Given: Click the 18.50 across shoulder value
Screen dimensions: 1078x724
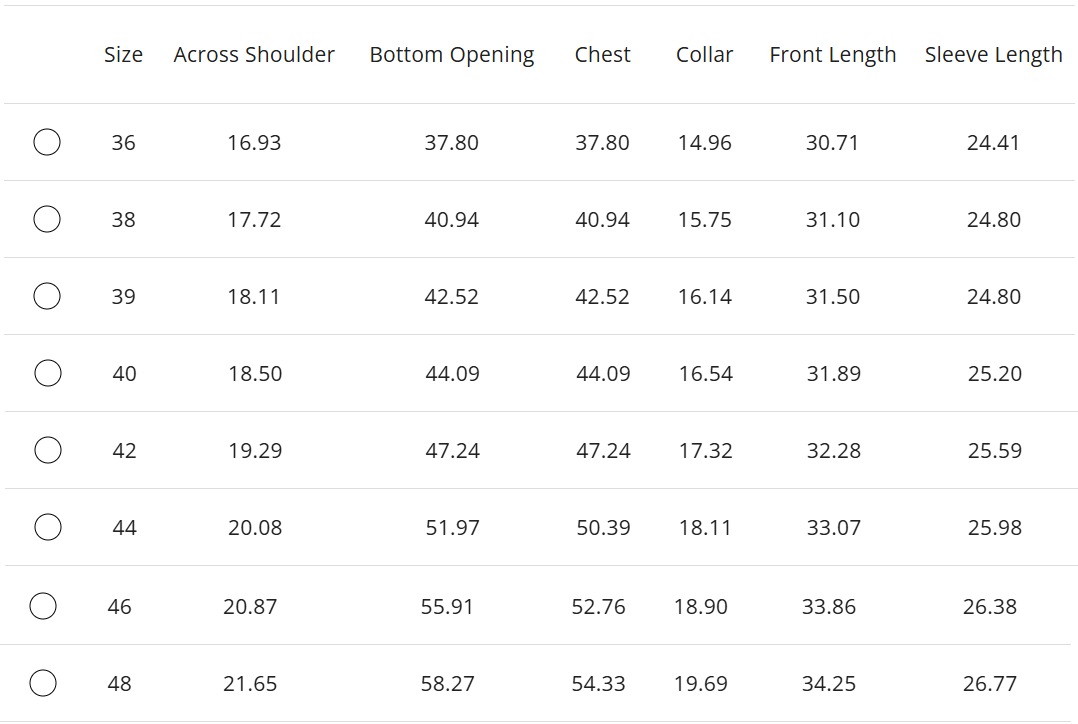Looking at the screenshot, I should click(255, 374).
